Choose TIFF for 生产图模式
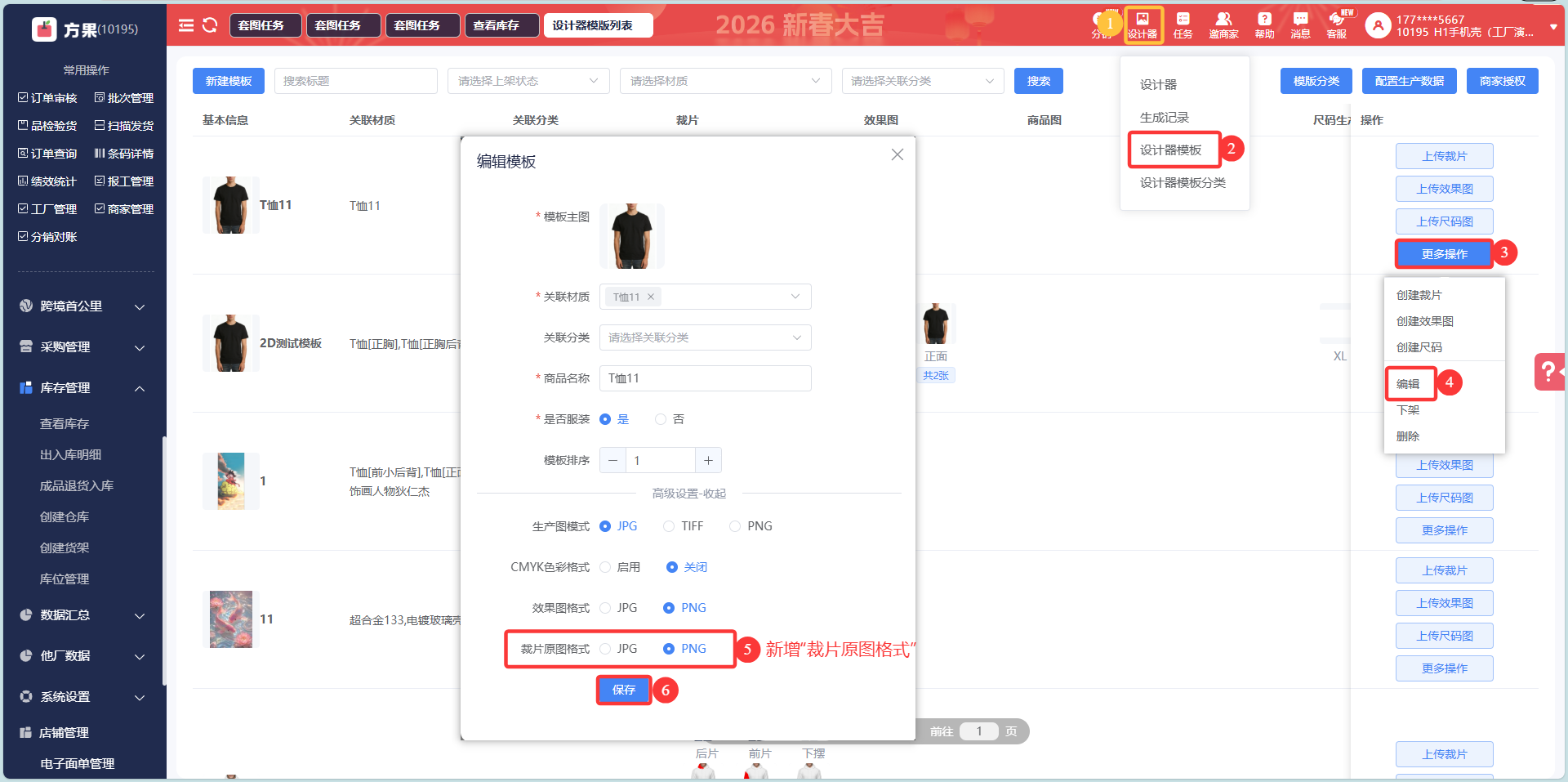 (x=669, y=526)
